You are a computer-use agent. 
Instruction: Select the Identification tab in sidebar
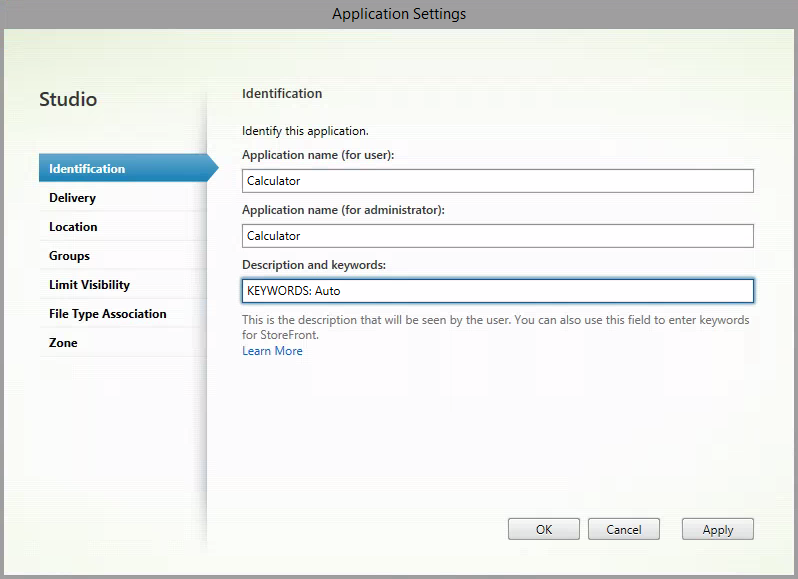tap(88, 169)
